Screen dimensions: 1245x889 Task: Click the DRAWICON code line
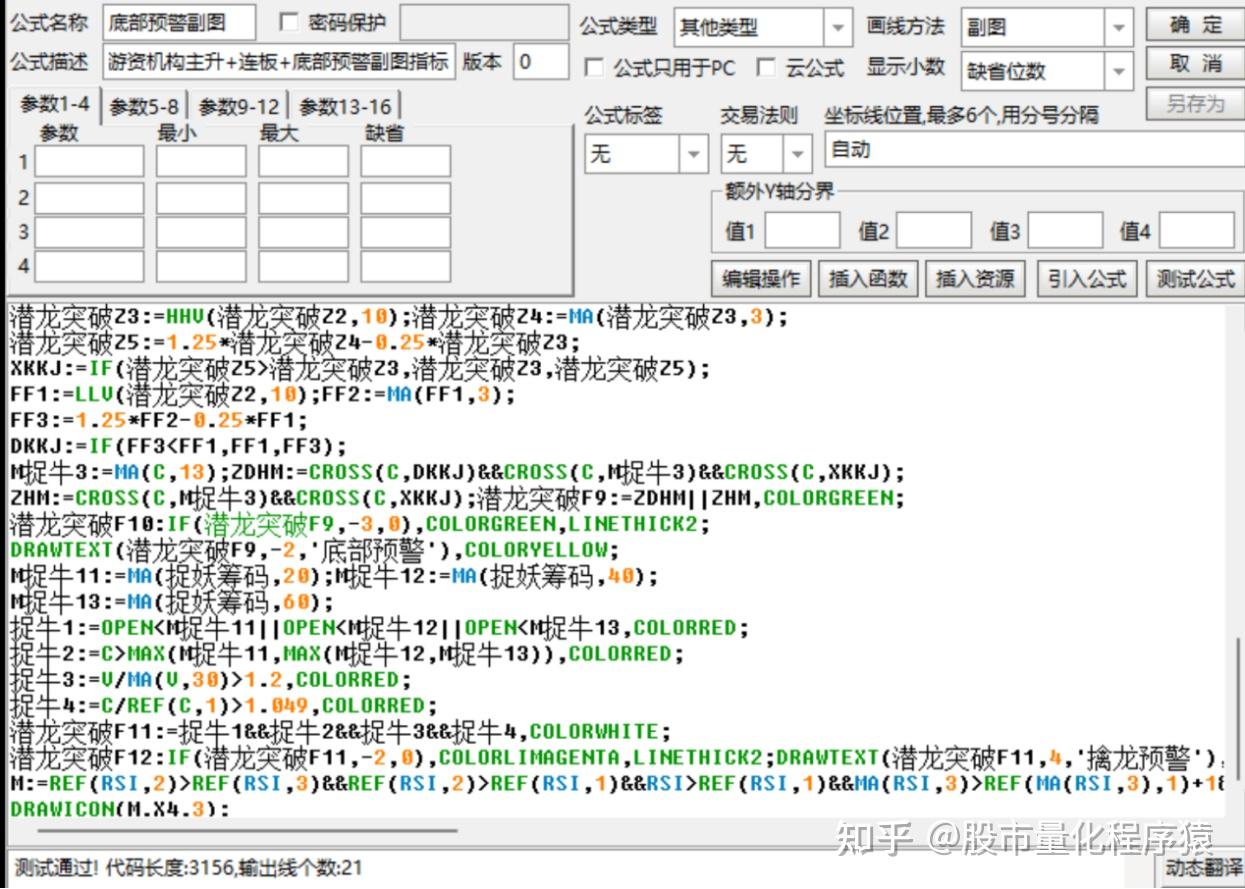pos(119,808)
